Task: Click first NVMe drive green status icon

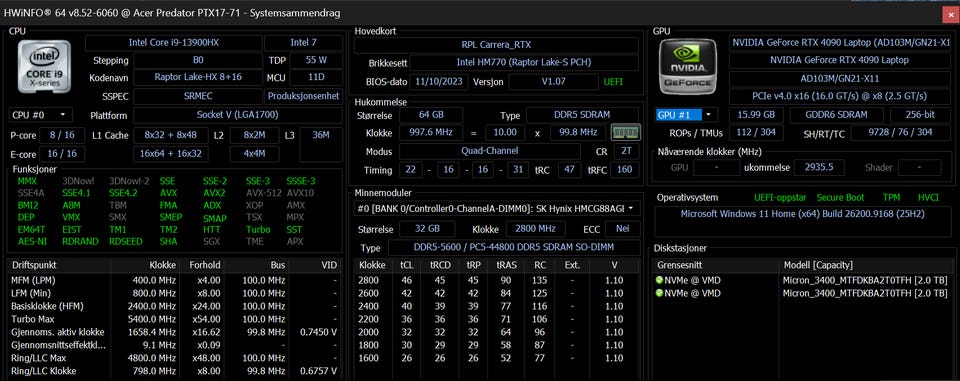Action: point(659,280)
